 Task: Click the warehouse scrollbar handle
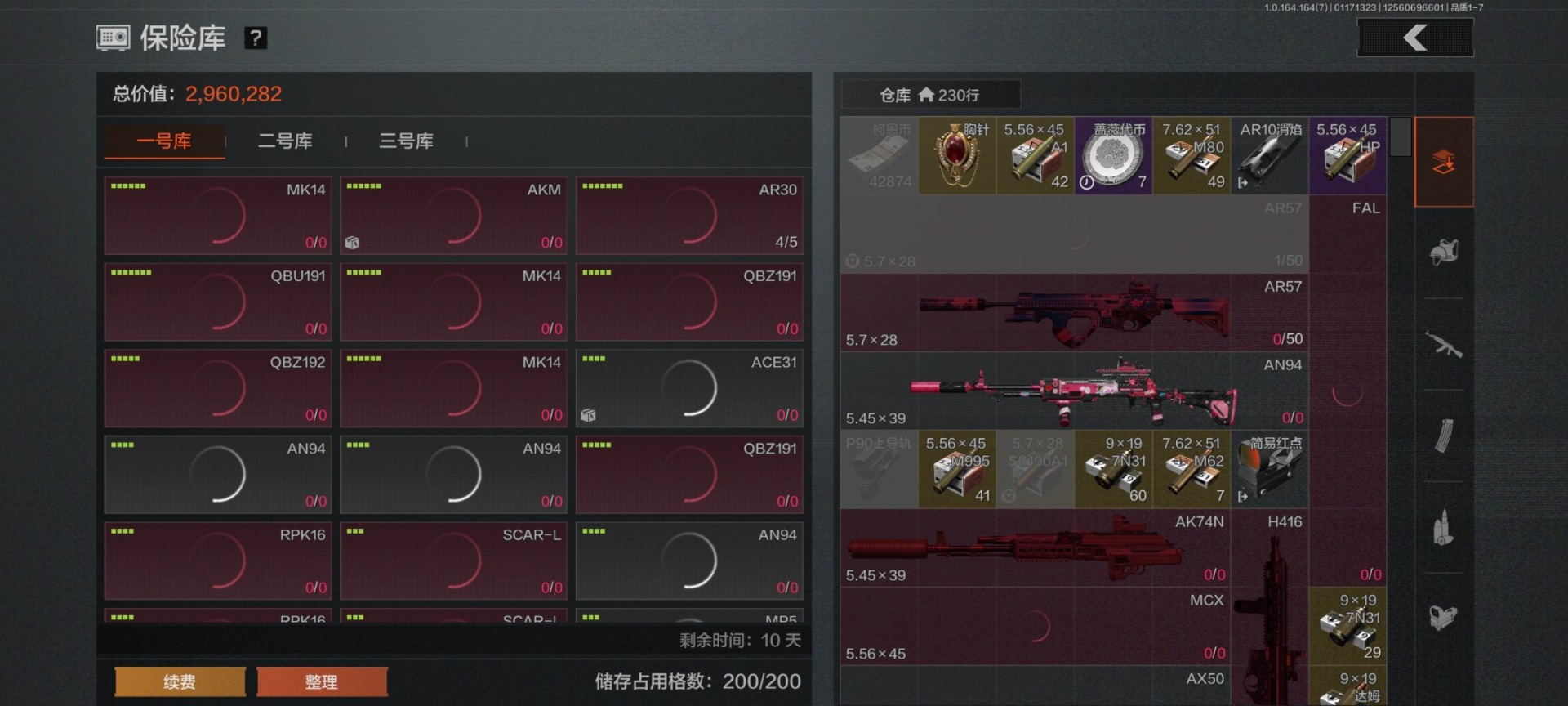(1401, 136)
